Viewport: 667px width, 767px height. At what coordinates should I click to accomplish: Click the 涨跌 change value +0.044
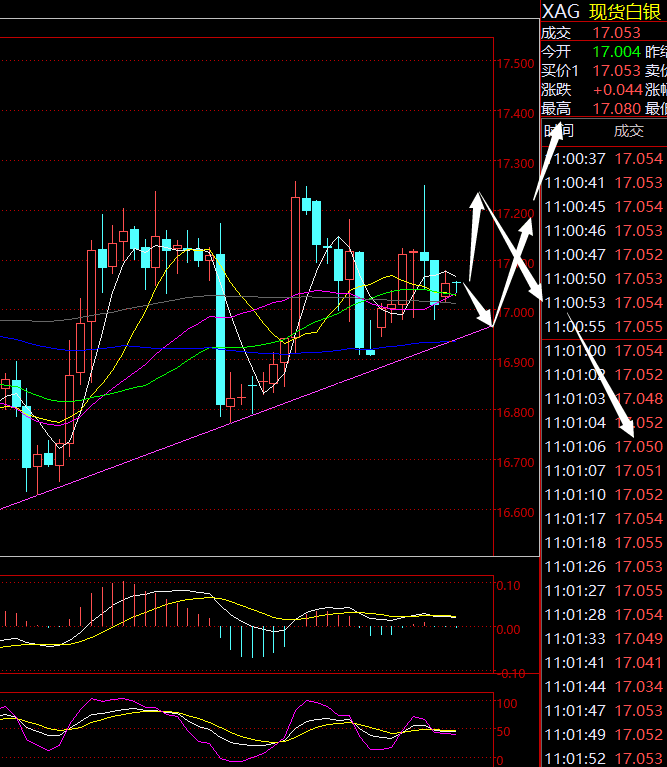(x=618, y=90)
